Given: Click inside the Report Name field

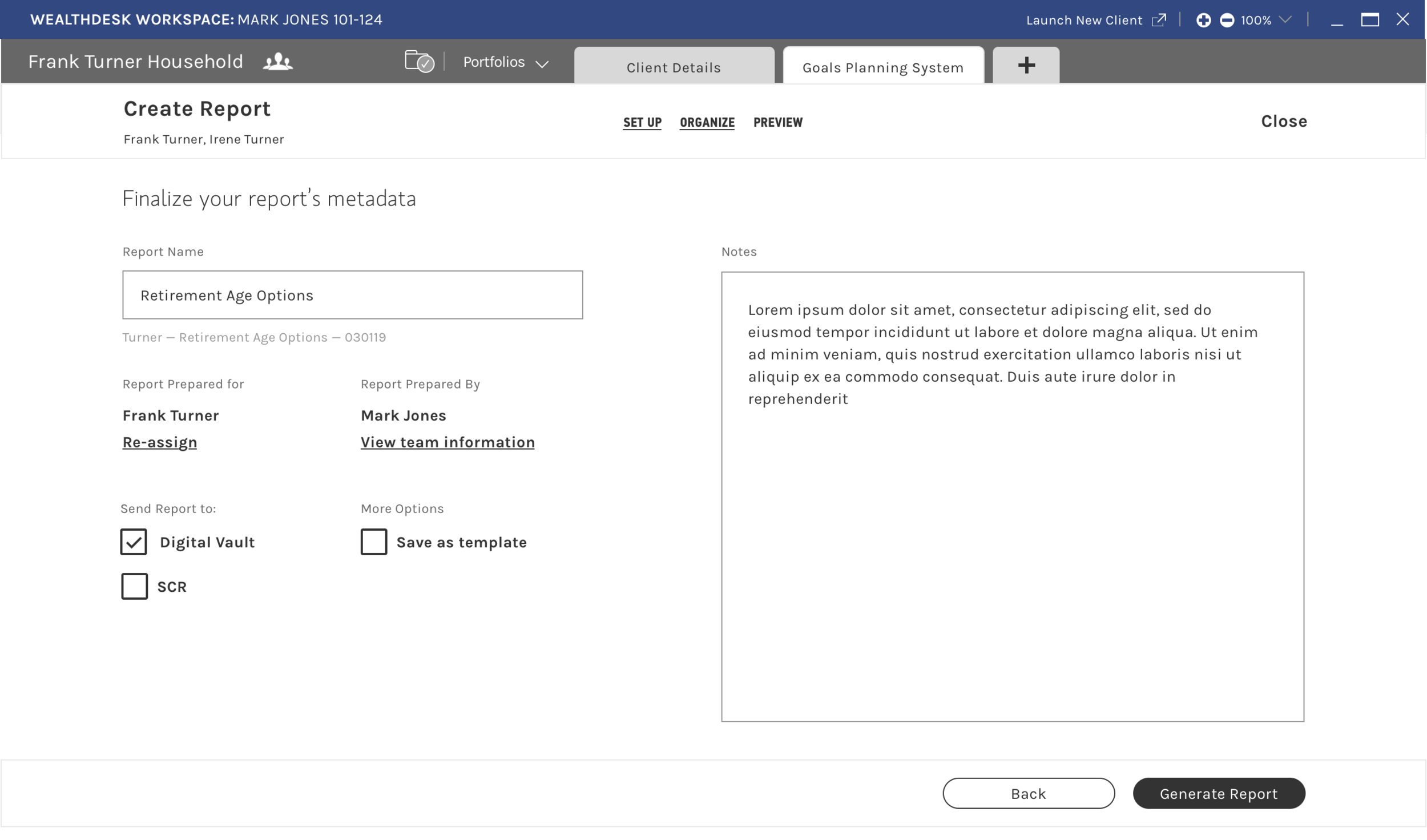Looking at the screenshot, I should pos(352,294).
